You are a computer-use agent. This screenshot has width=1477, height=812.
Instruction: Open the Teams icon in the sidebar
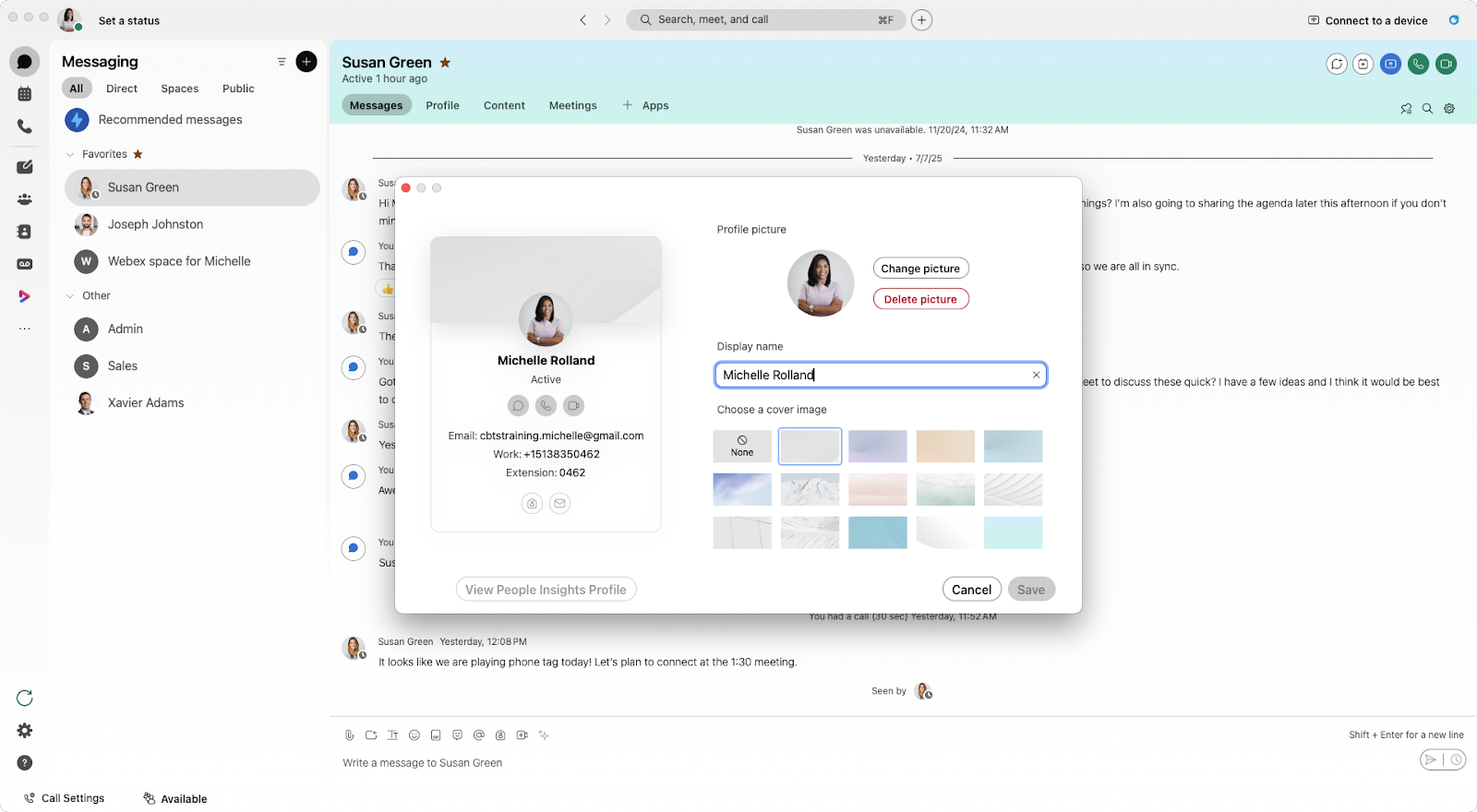click(25, 199)
